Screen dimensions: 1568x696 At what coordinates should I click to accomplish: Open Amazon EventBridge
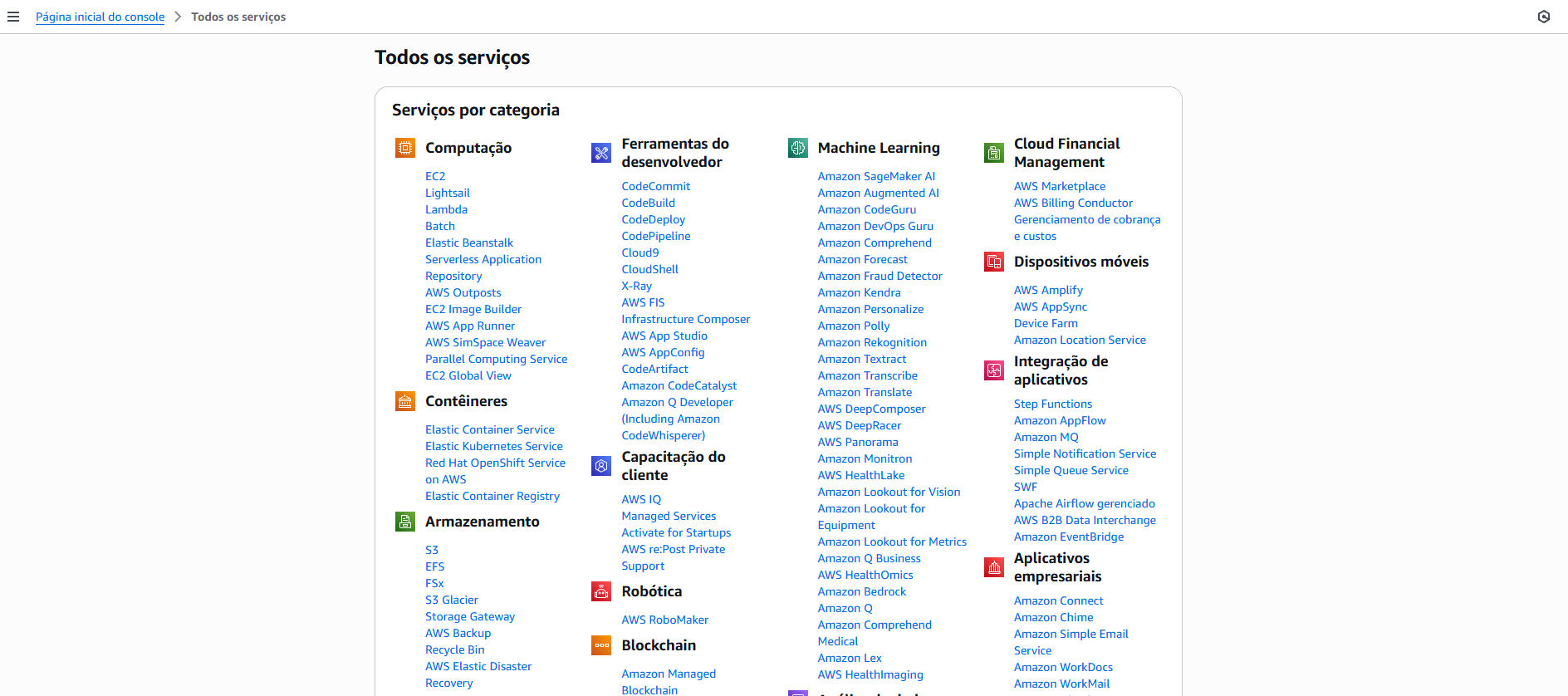(1069, 537)
